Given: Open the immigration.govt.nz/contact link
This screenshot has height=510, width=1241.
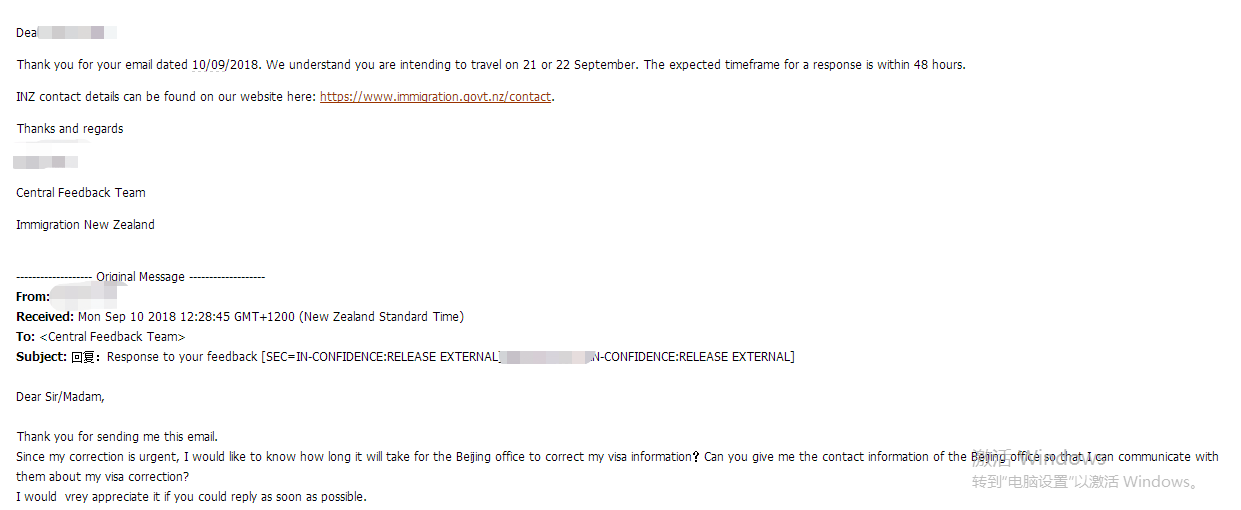Looking at the screenshot, I should coord(435,97).
